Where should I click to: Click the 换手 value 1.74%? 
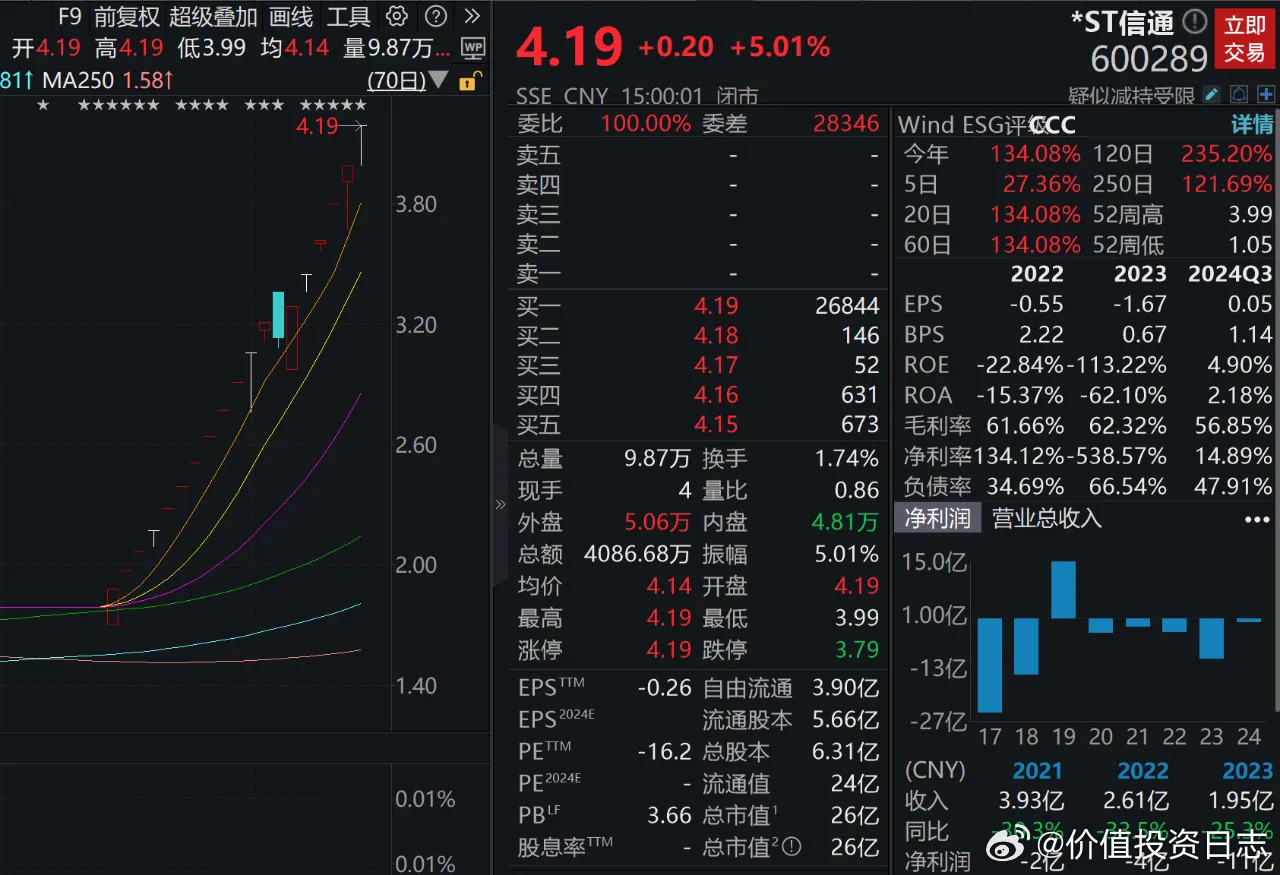tap(847, 459)
